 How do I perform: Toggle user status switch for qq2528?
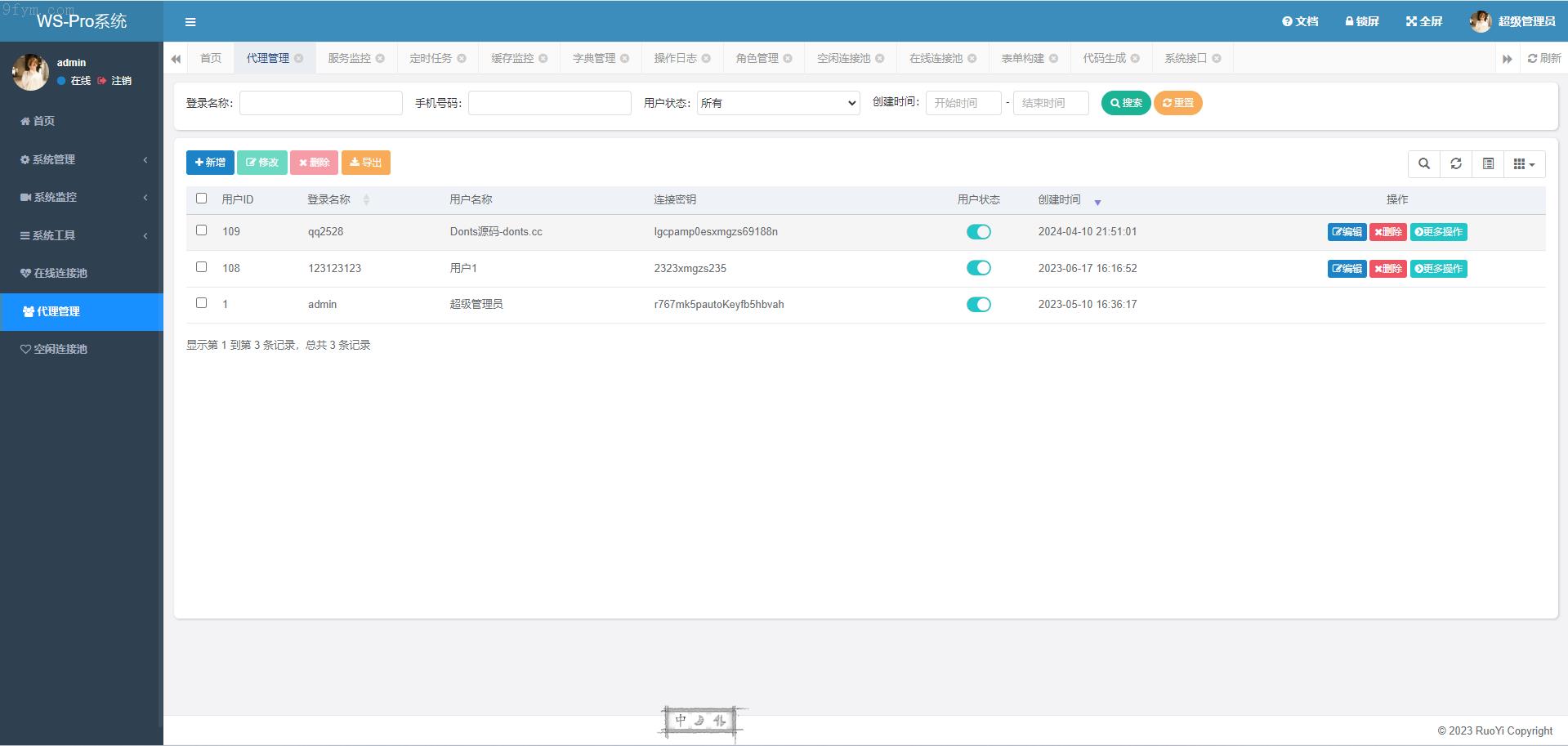(x=978, y=232)
